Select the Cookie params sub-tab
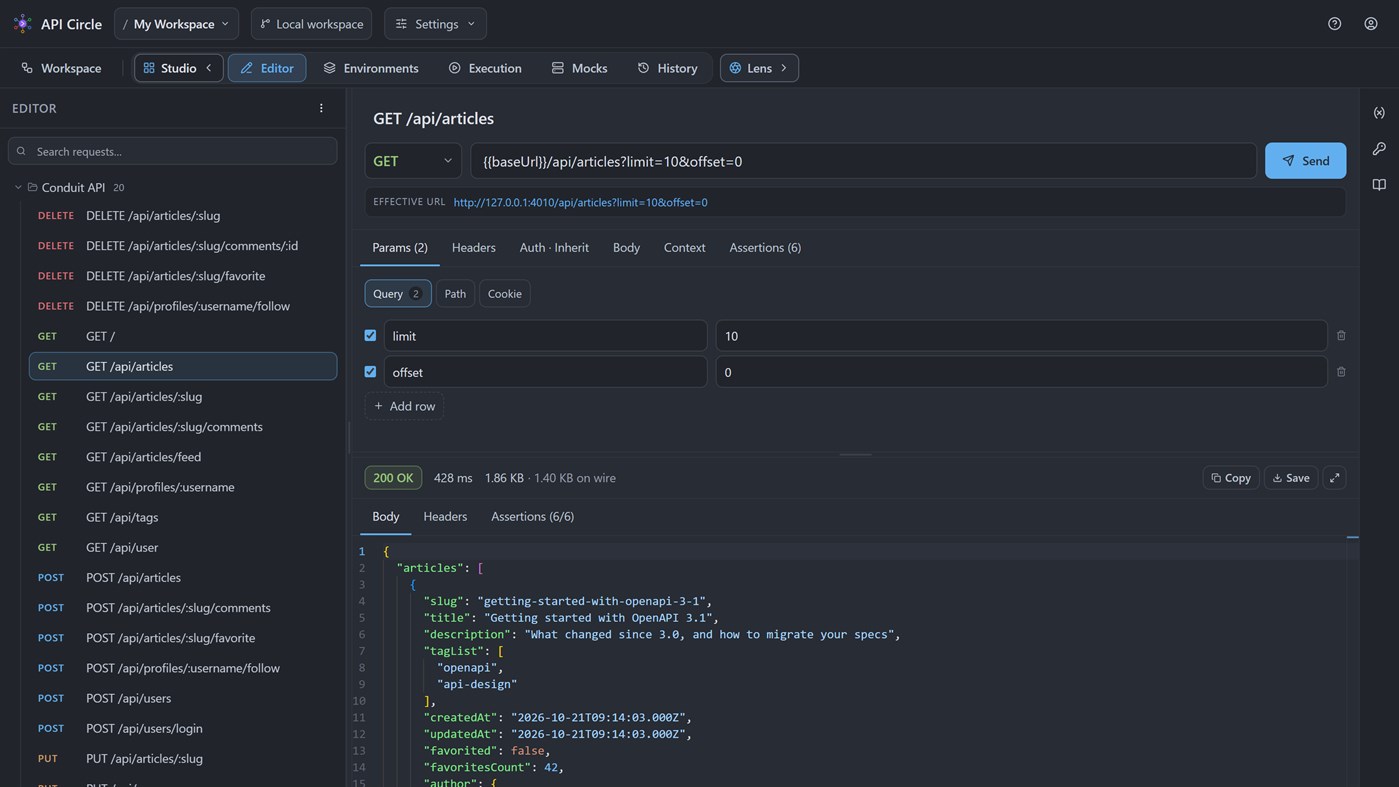This screenshot has width=1399, height=787. (x=504, y=294)
